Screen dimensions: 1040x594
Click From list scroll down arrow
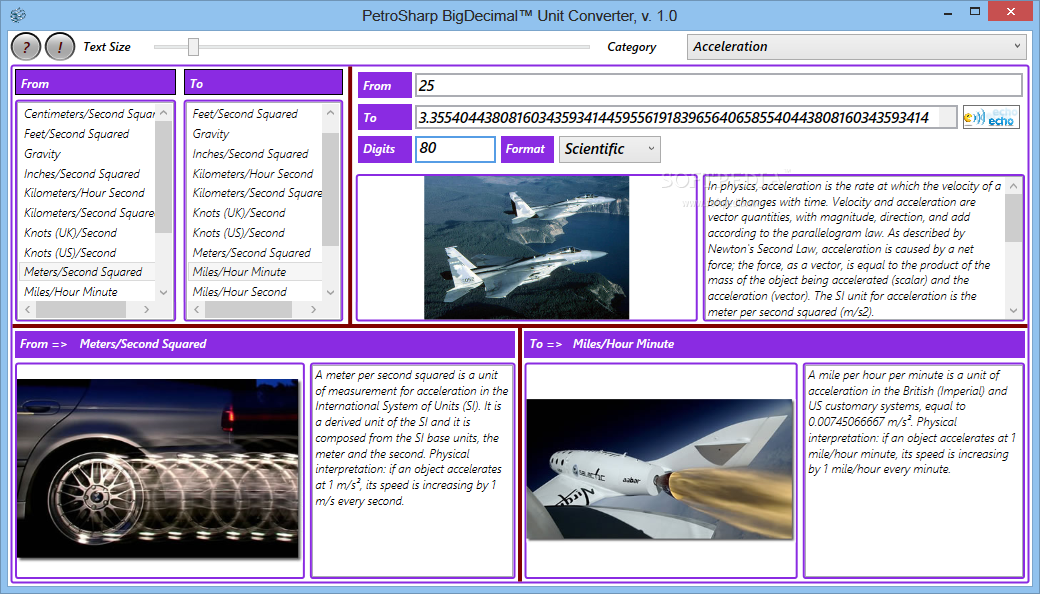(x=164, y=292)
